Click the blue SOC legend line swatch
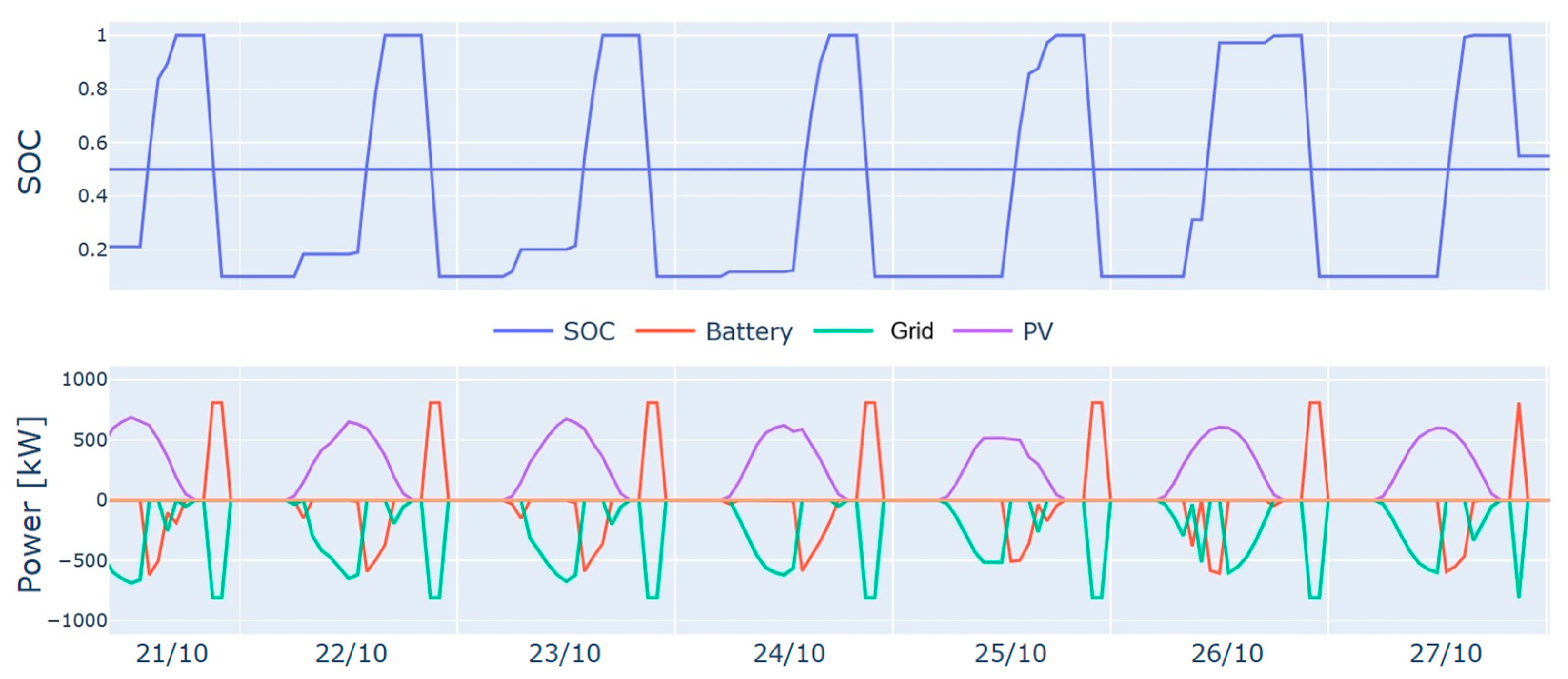This screenshot has height=679, width=1568. (x=523, y=331)
